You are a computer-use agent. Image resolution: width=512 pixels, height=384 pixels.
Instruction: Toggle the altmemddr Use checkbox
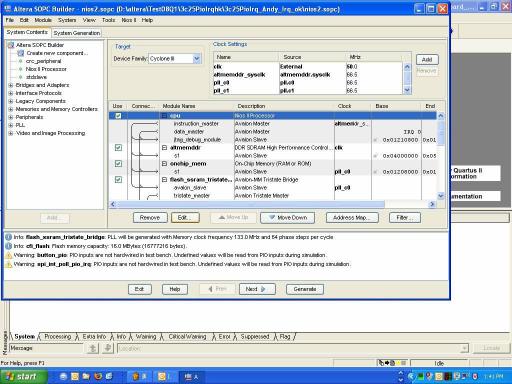coord(118,148)
